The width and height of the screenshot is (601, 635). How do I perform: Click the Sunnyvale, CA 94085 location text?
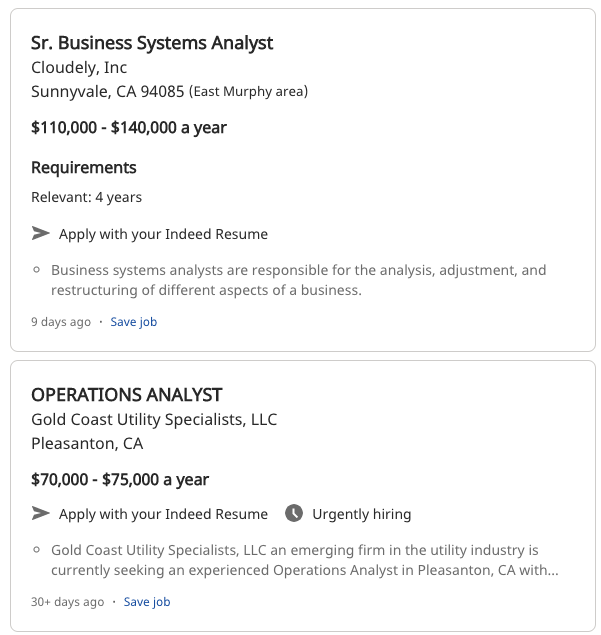[x=108, y=92]
